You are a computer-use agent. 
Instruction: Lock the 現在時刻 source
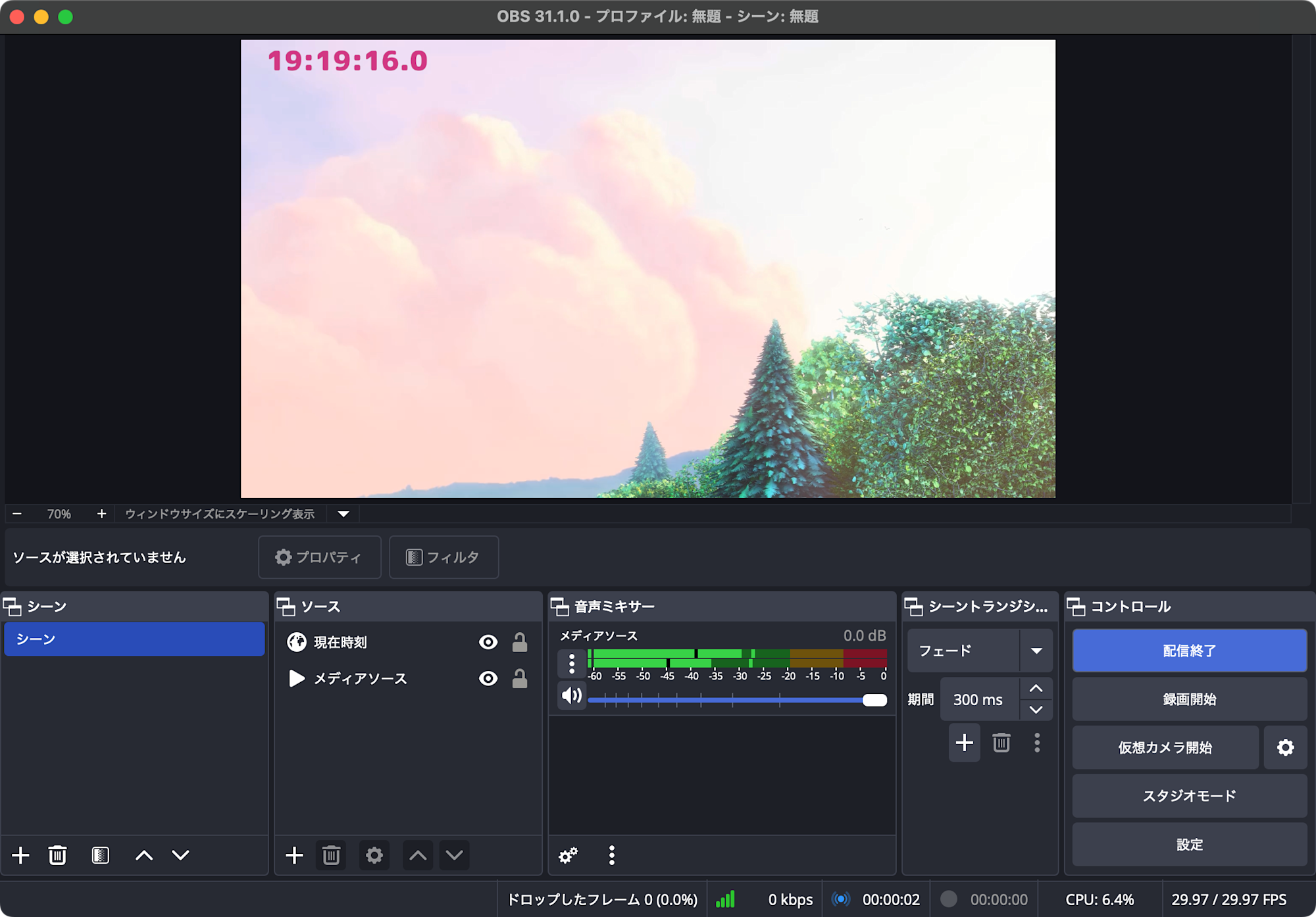[x=519, y=642]
